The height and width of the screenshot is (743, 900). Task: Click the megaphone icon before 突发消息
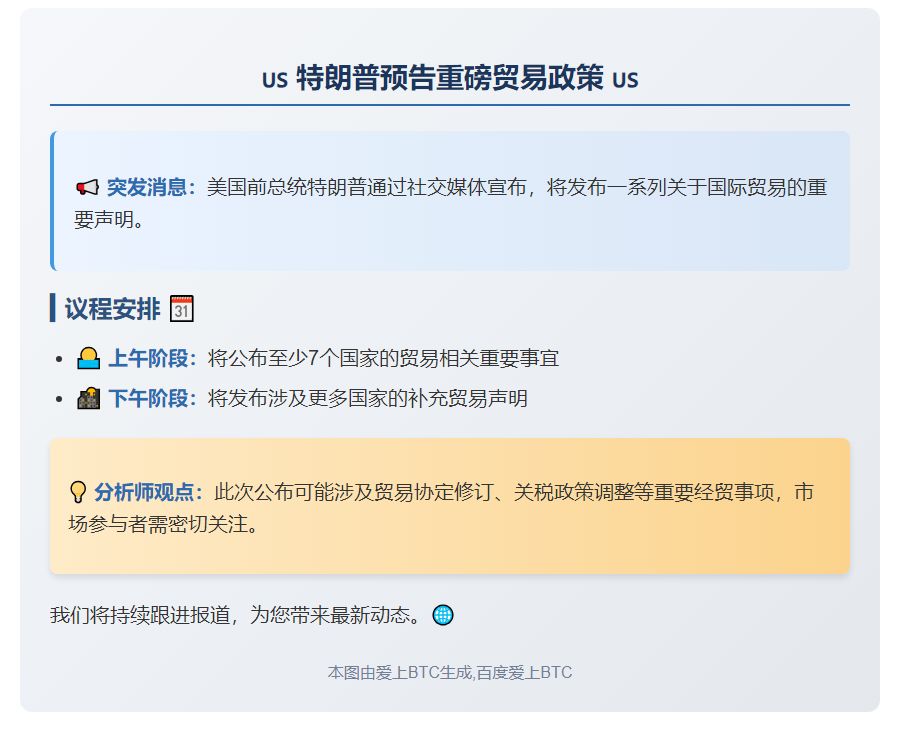(x=87, y=187)
